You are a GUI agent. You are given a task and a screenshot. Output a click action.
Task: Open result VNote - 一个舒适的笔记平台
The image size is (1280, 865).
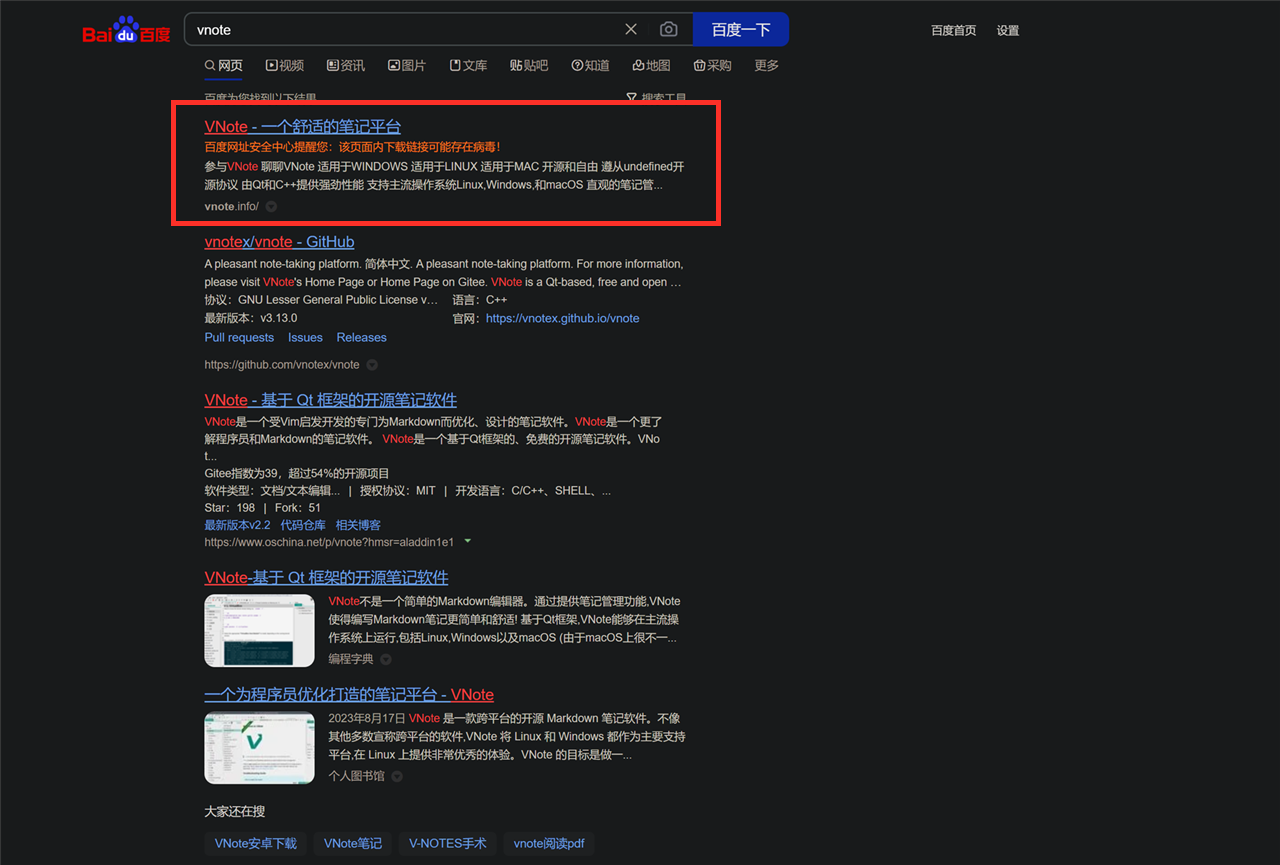(x=302, y=127)
